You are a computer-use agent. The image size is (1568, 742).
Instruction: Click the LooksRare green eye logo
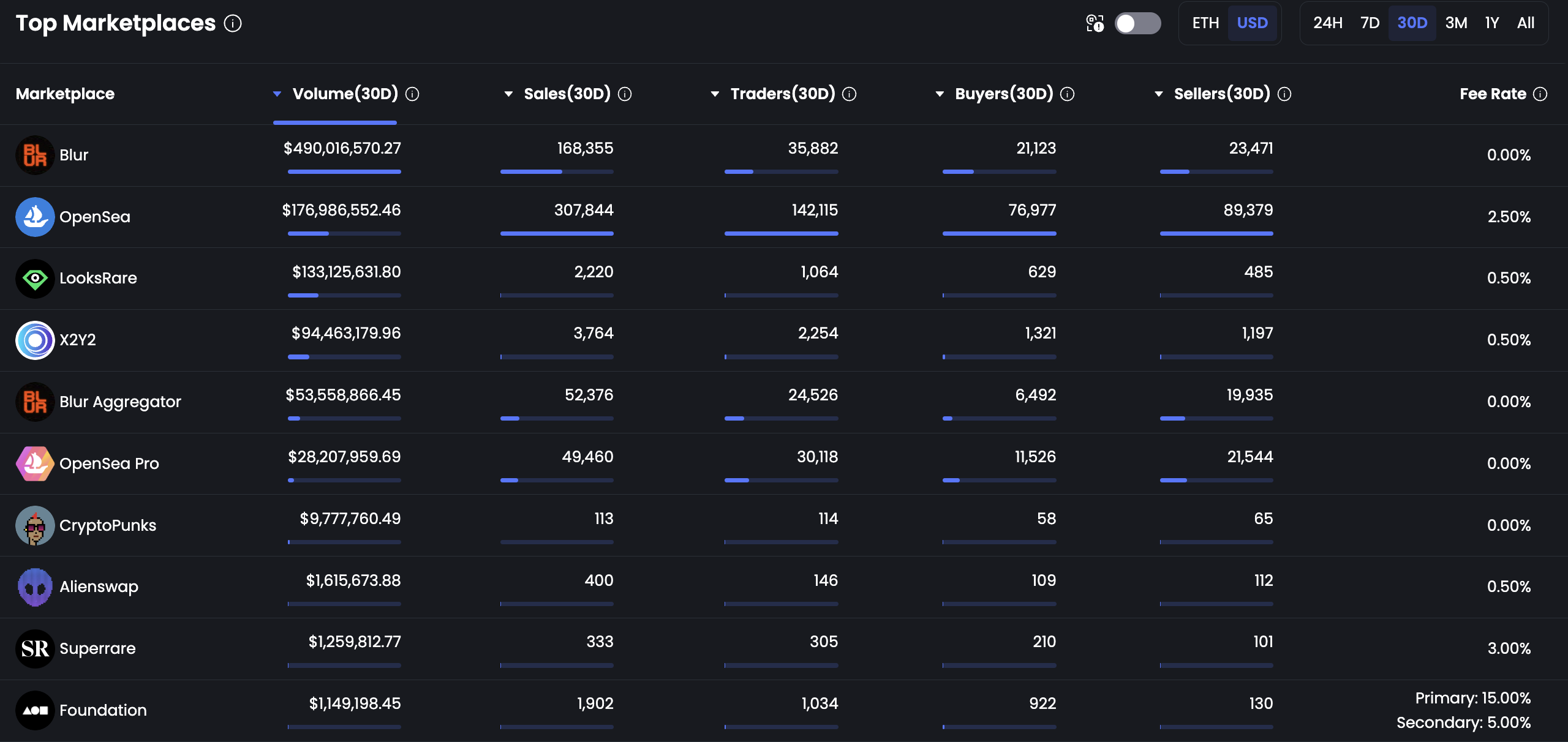pyautogui.click(x=35, y=279)
